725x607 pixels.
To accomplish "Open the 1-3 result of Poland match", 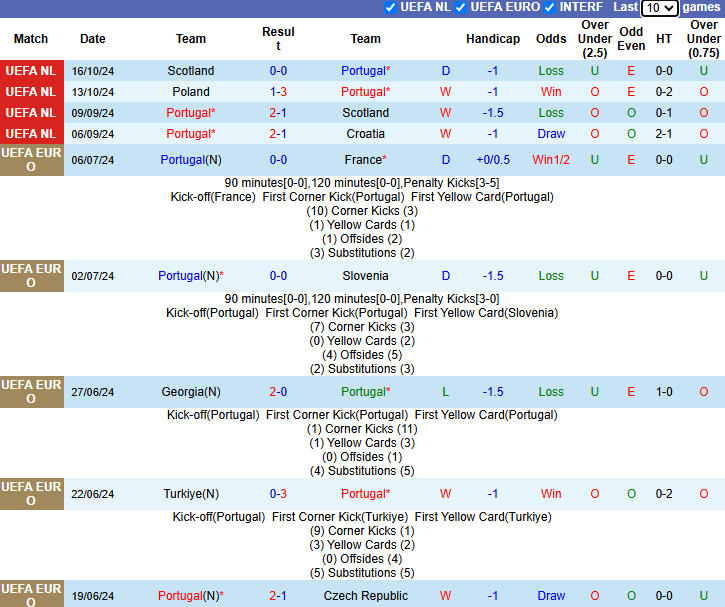I will [x=278, y=92].
